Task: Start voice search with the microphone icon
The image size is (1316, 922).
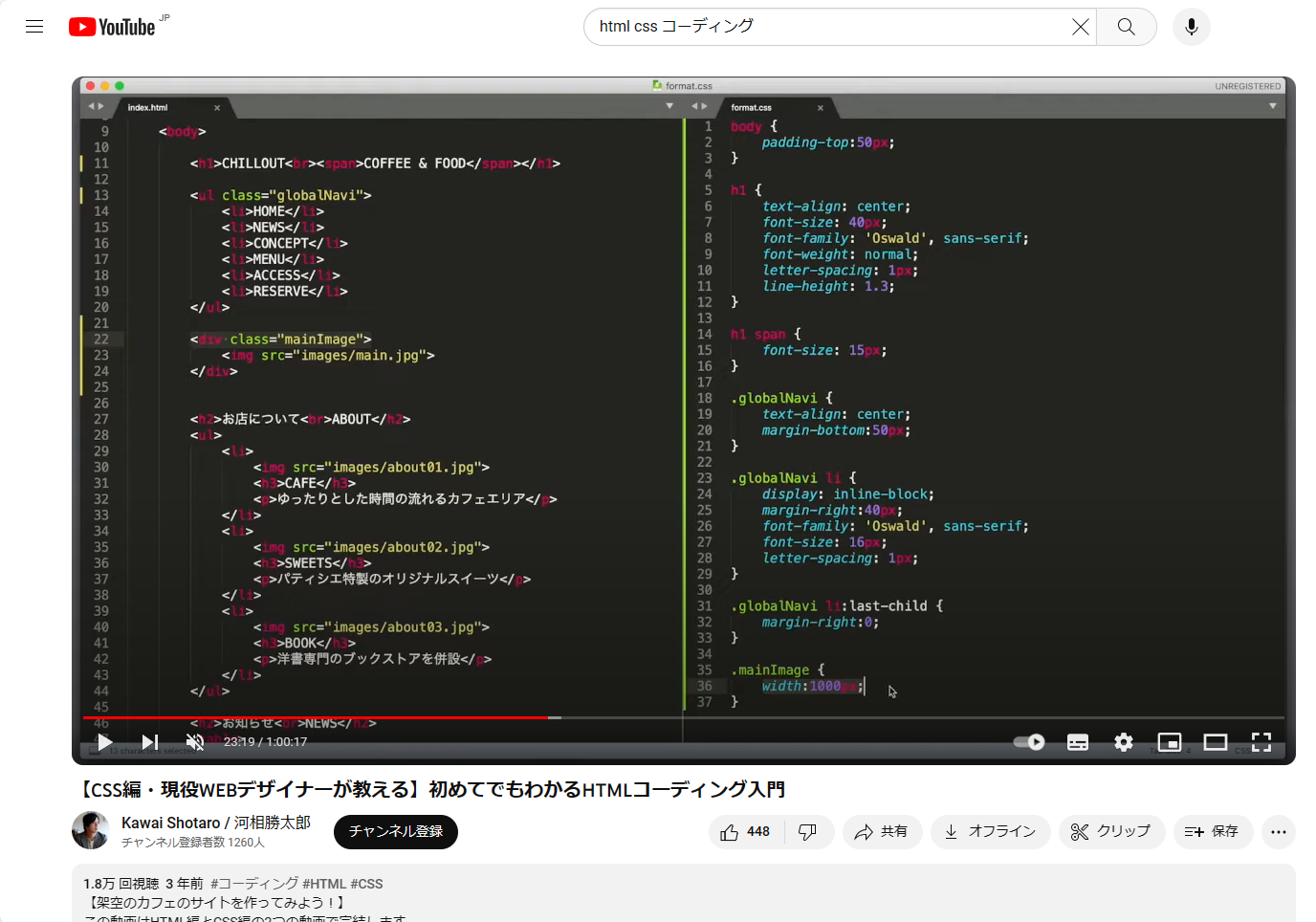Action: click(1191, 26)
